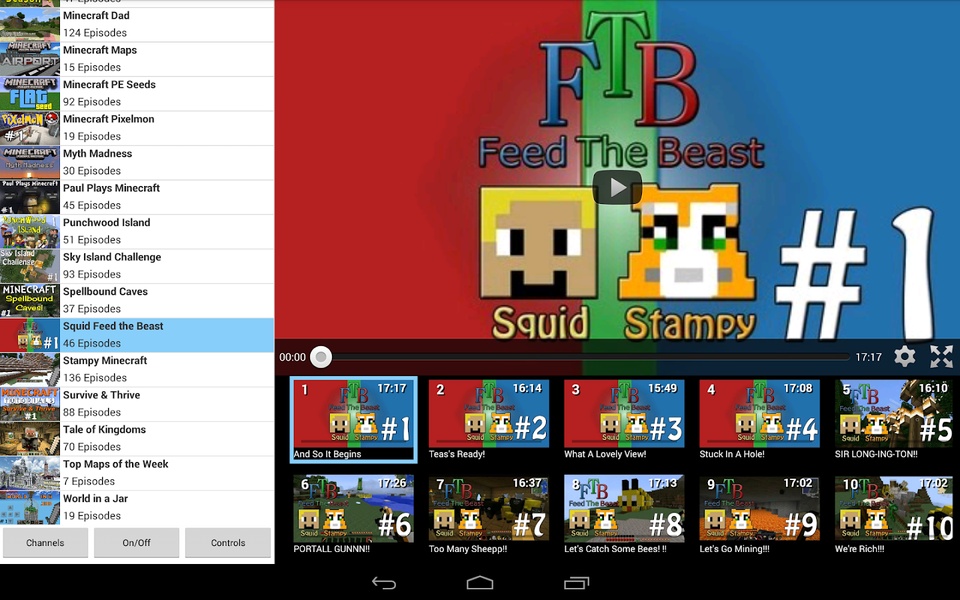Open the Channels button
The width and height of the screenshot is (960, 600).
click(x=45, y=542)
